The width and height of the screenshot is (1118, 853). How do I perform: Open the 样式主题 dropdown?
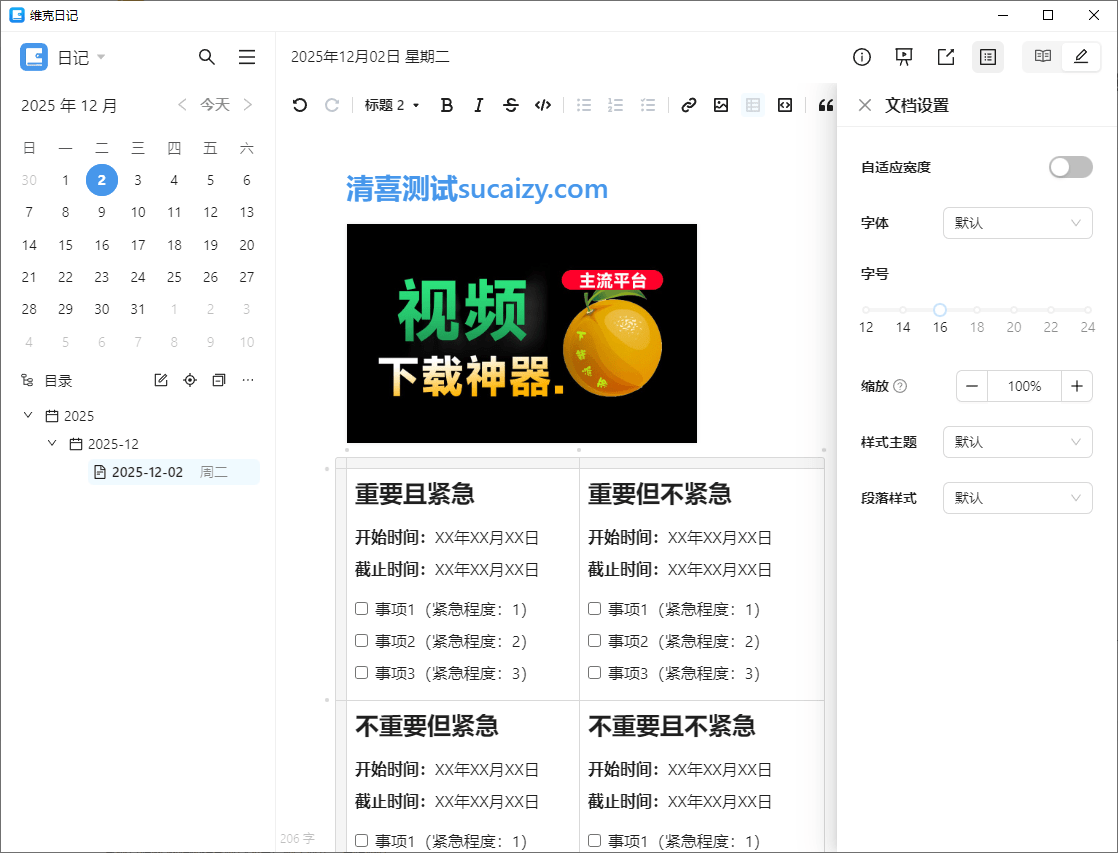[1017, 442]
